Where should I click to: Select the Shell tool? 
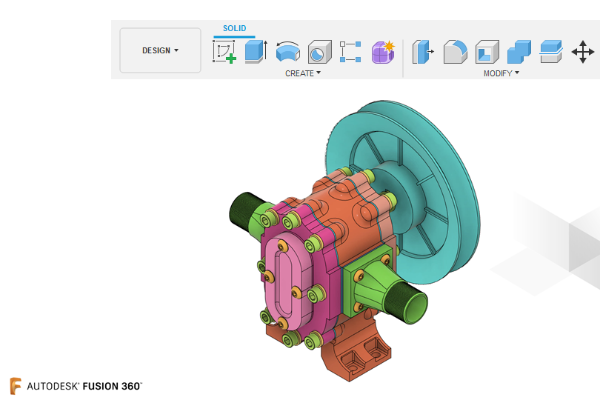point(486,51)
